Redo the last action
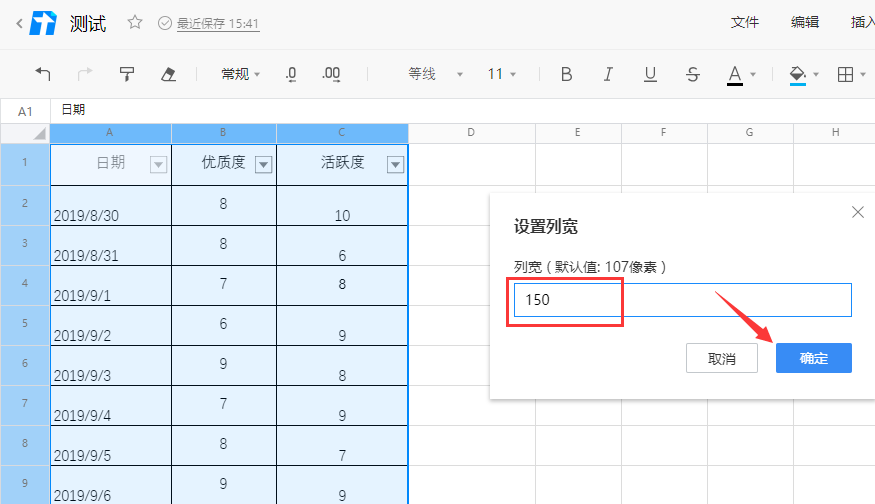The height and width of the screenshot is (504, 875). (x=85, y=74)
